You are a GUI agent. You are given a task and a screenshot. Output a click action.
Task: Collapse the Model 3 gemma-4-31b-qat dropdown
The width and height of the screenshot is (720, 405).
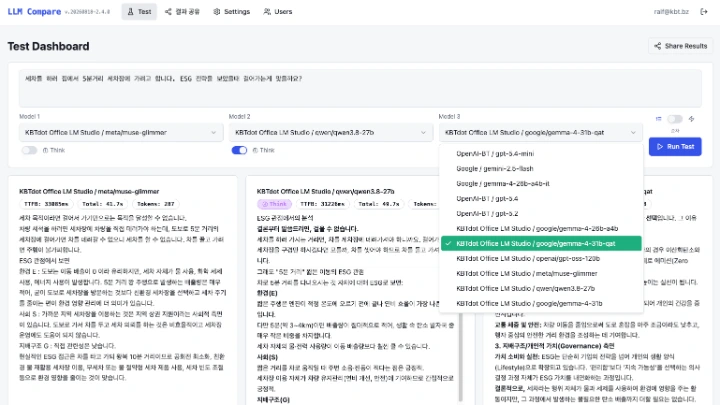click(x=540, y=132)
